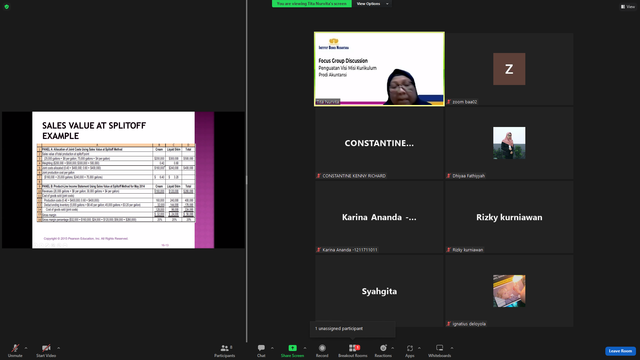Click the muted mic icon on CONSTANTINE KENNY RICHARD
The width and height of the screenshot is (640, 360).
point(318,176)
